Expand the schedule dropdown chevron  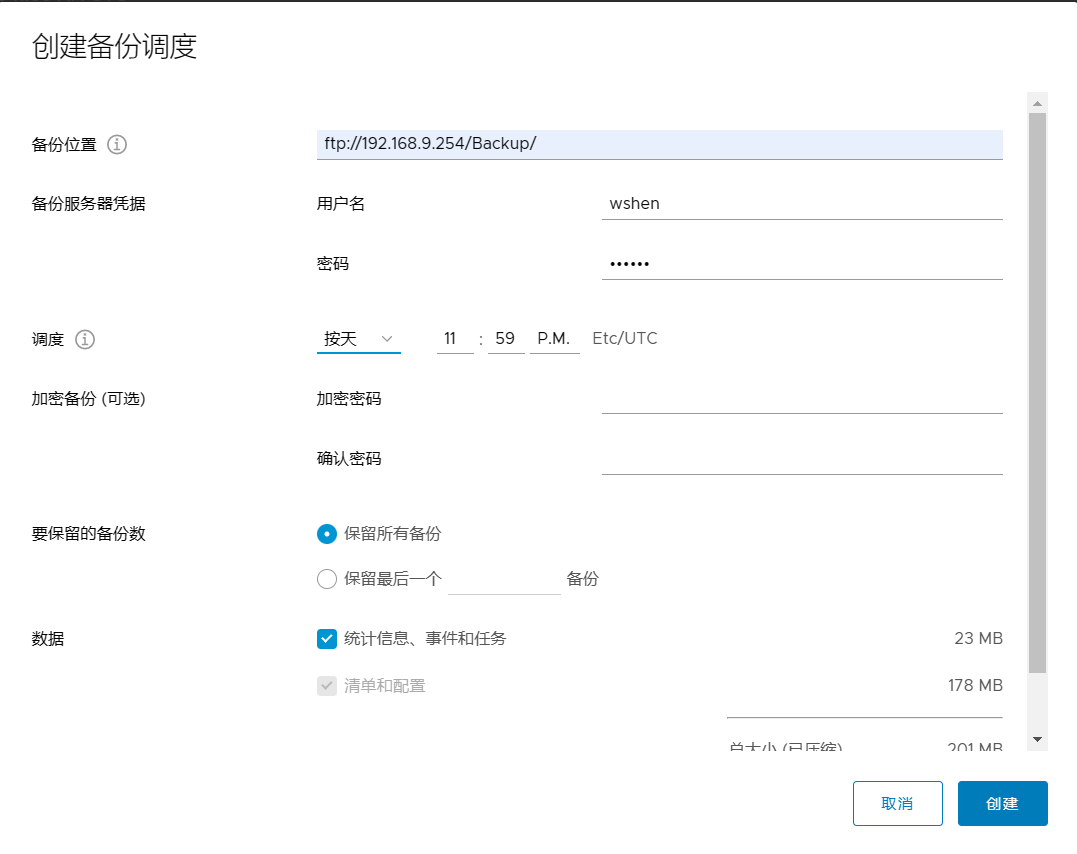387,339
